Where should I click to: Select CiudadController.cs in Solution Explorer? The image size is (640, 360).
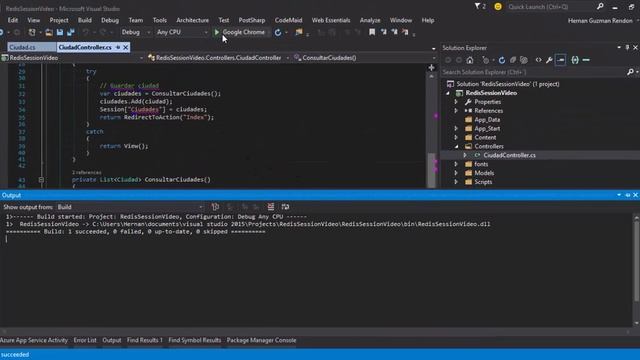(x=509, y=155)
